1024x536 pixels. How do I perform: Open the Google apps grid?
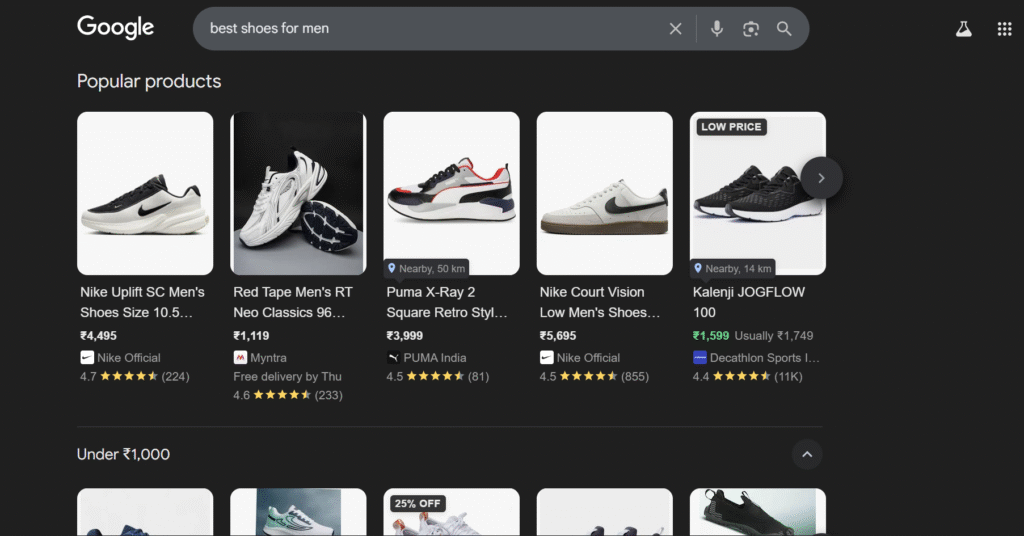tap(1004, 29)
